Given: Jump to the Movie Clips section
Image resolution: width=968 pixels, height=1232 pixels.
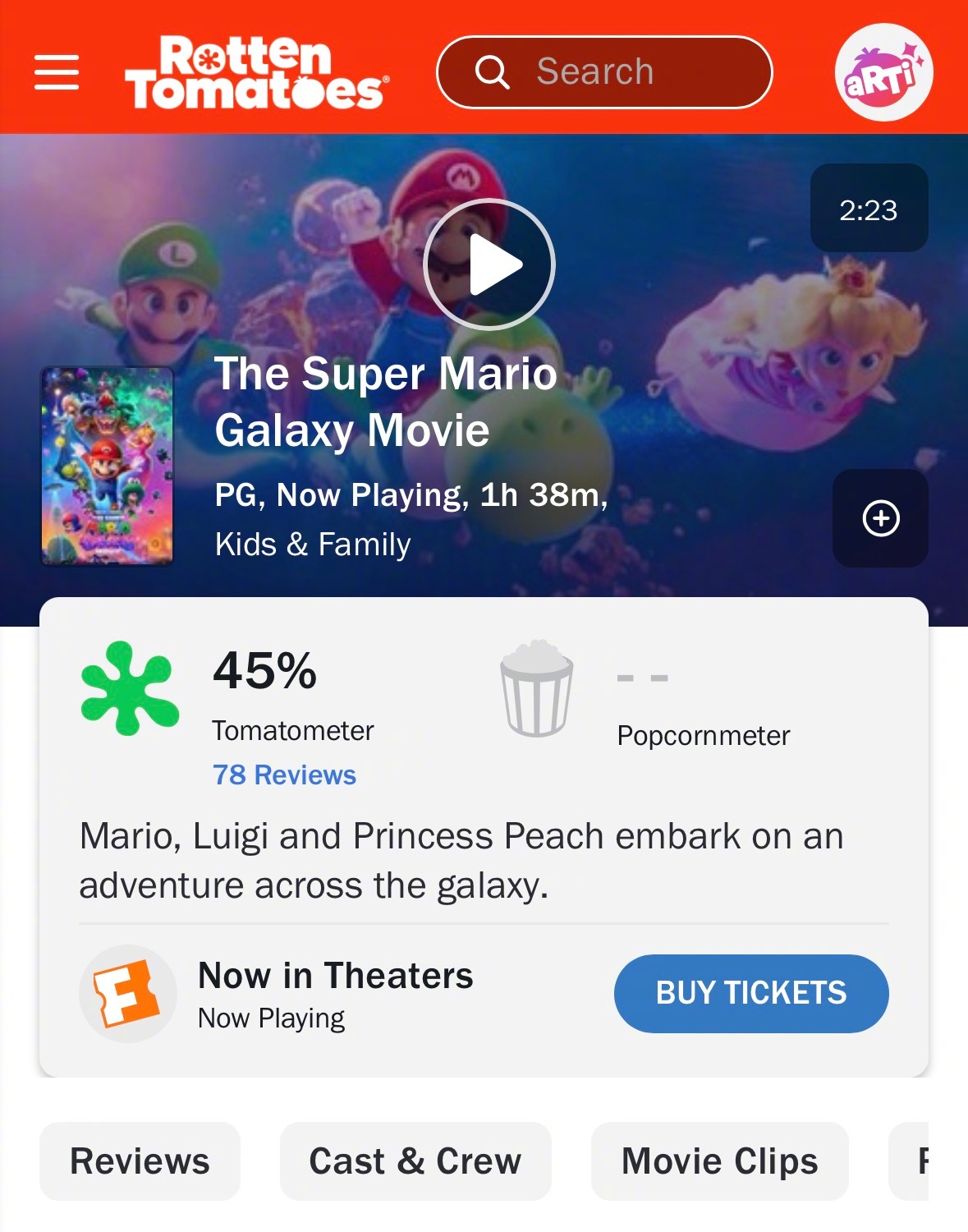Looking at the screenshot, I should (719, 1161).
